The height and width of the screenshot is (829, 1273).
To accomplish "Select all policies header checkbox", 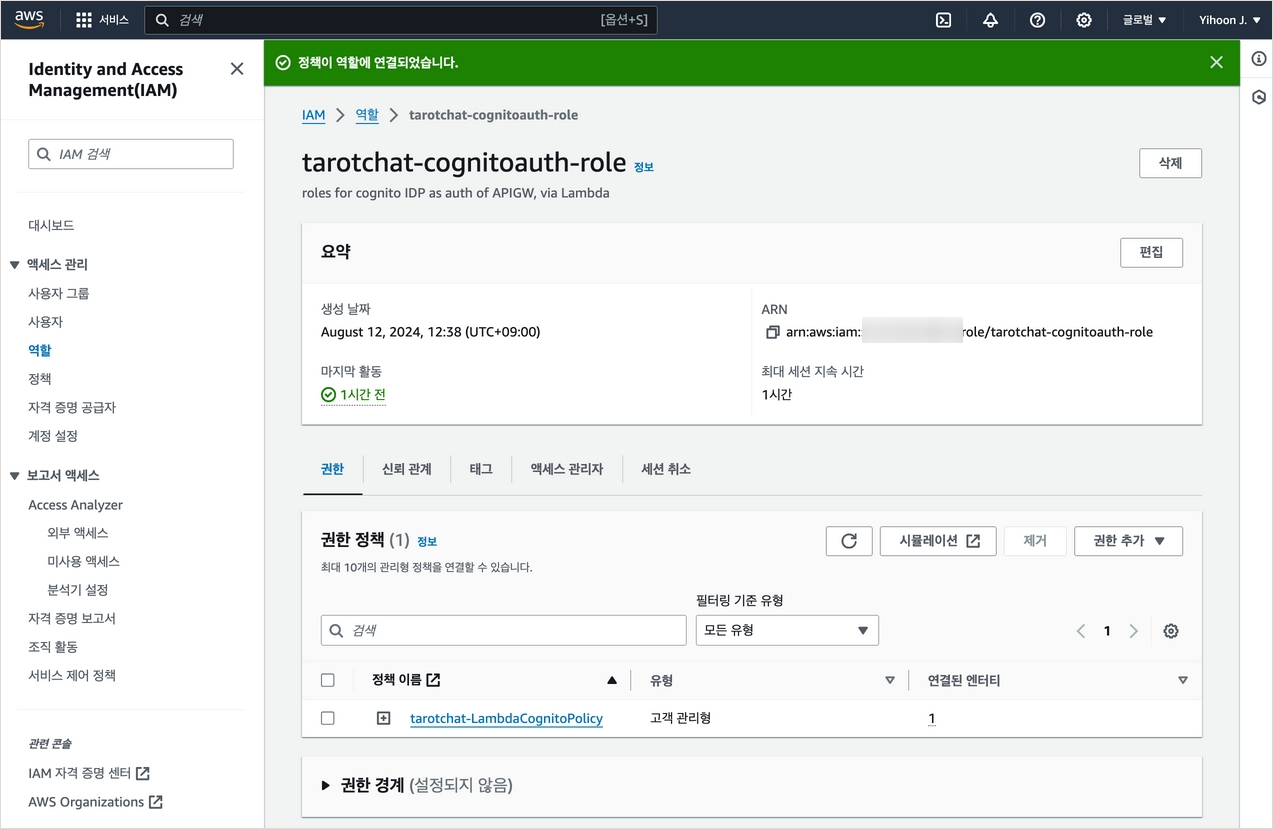I will pyautogui.click(x=328, y=680).
